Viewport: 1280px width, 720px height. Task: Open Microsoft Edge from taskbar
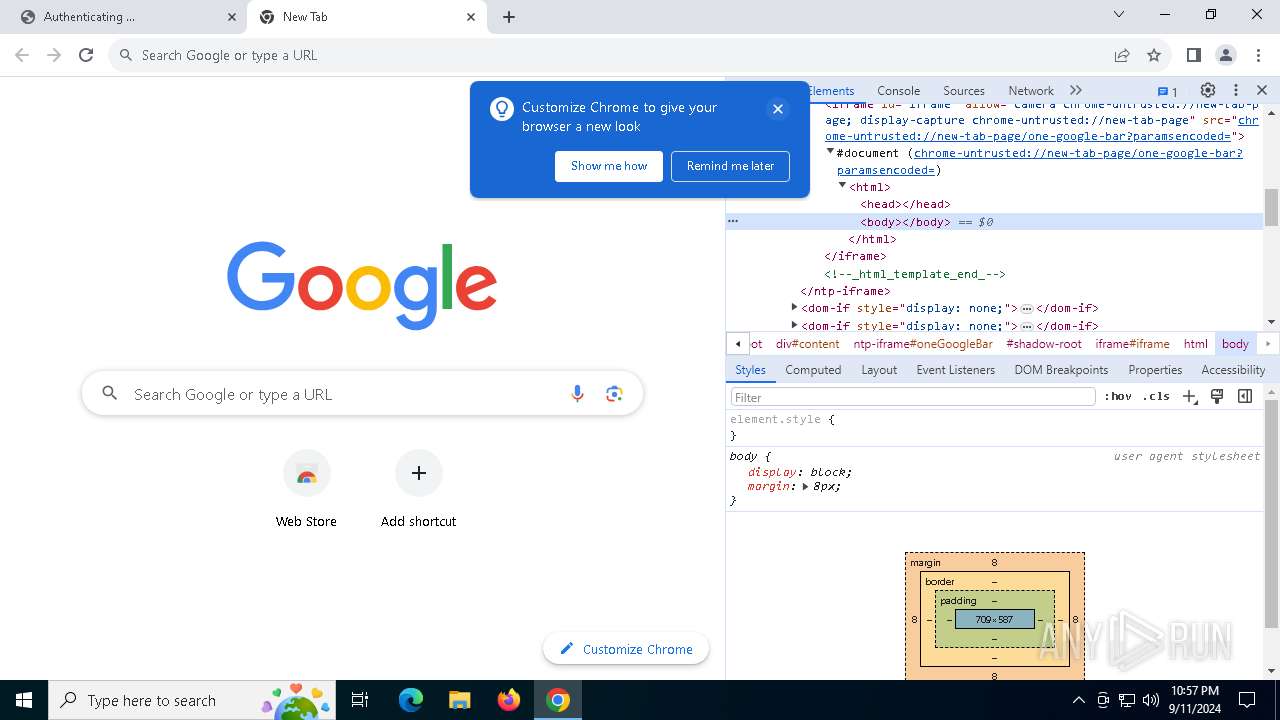click(x=411, y=700)
